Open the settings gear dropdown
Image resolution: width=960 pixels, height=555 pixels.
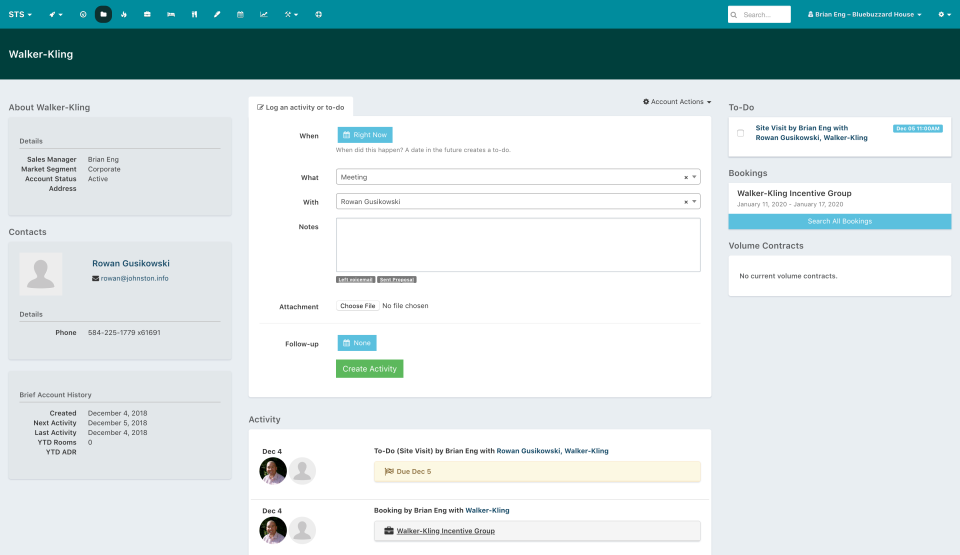[x=945, y=14]
